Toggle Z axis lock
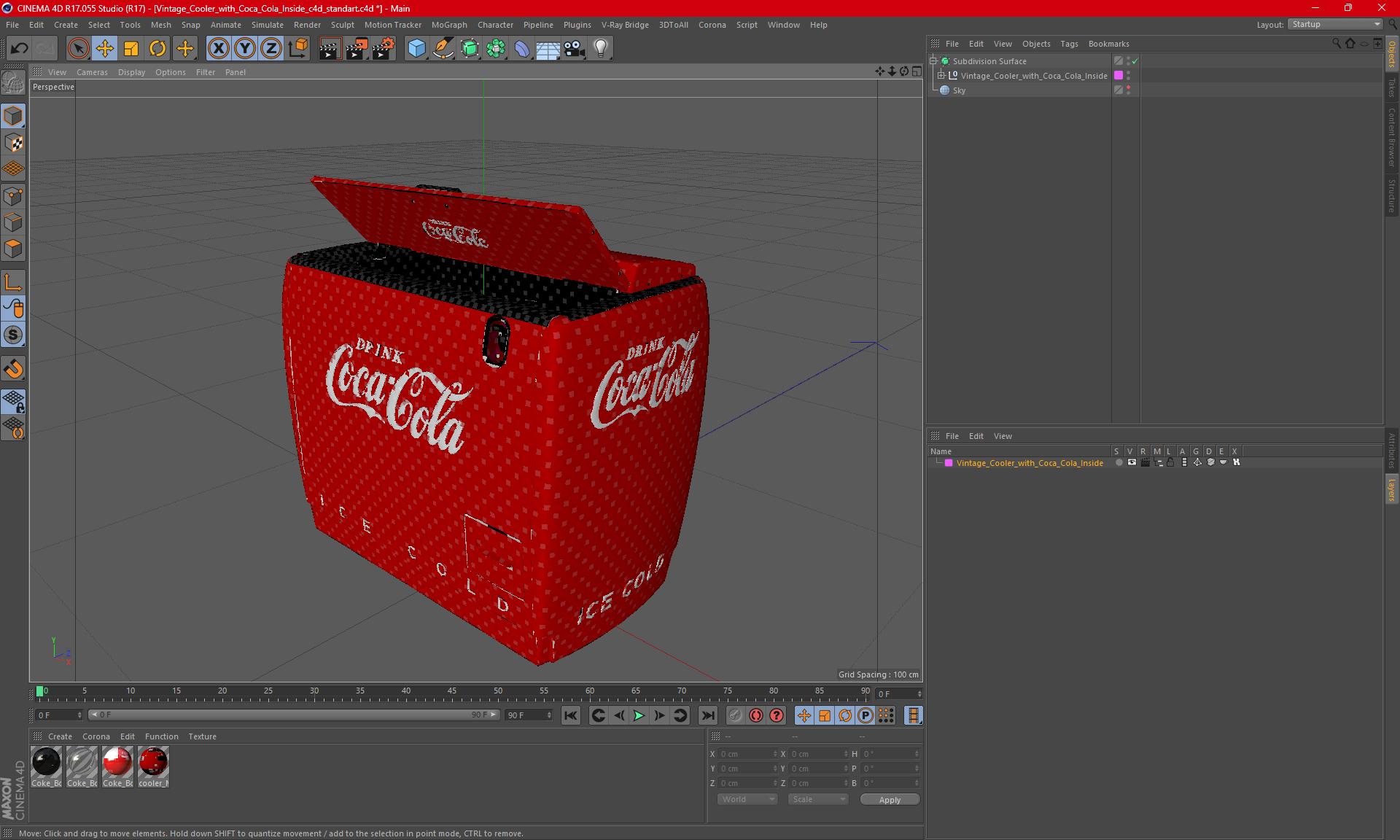 [x=271, y=49]
